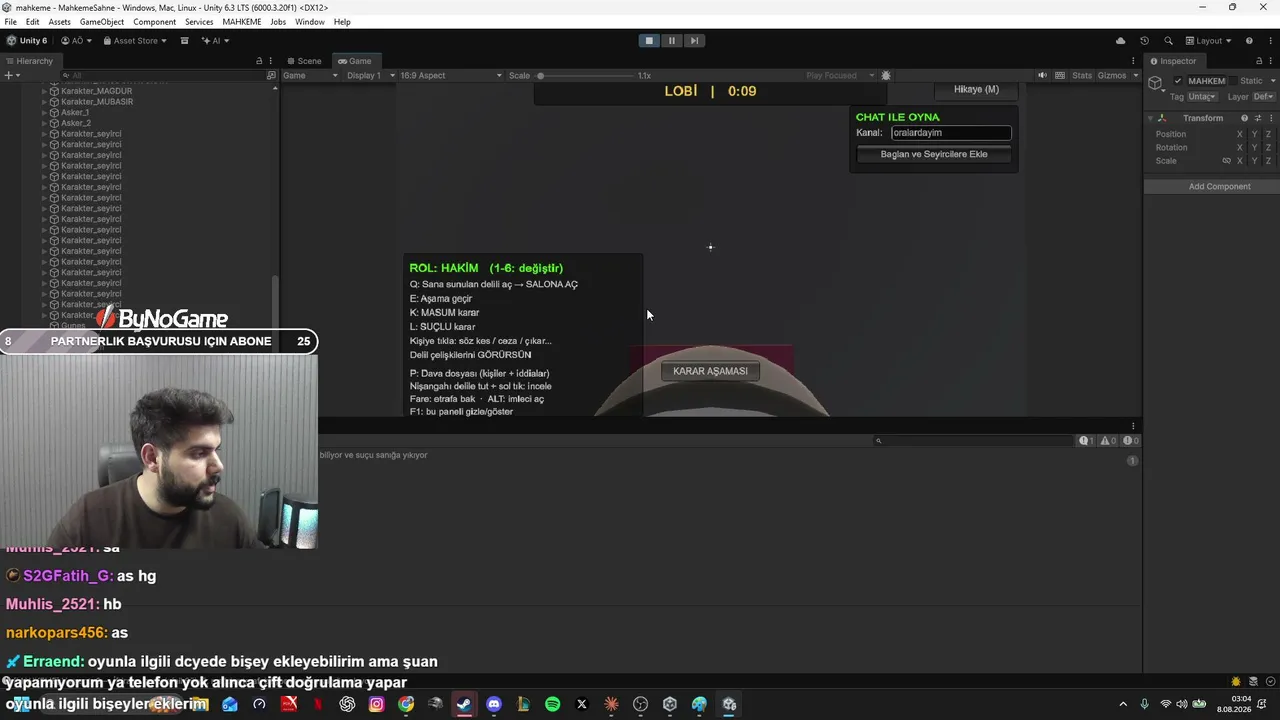Open Instagram from the taskbar
This screenshot has width=1280, height=720.
pos(376,704)
